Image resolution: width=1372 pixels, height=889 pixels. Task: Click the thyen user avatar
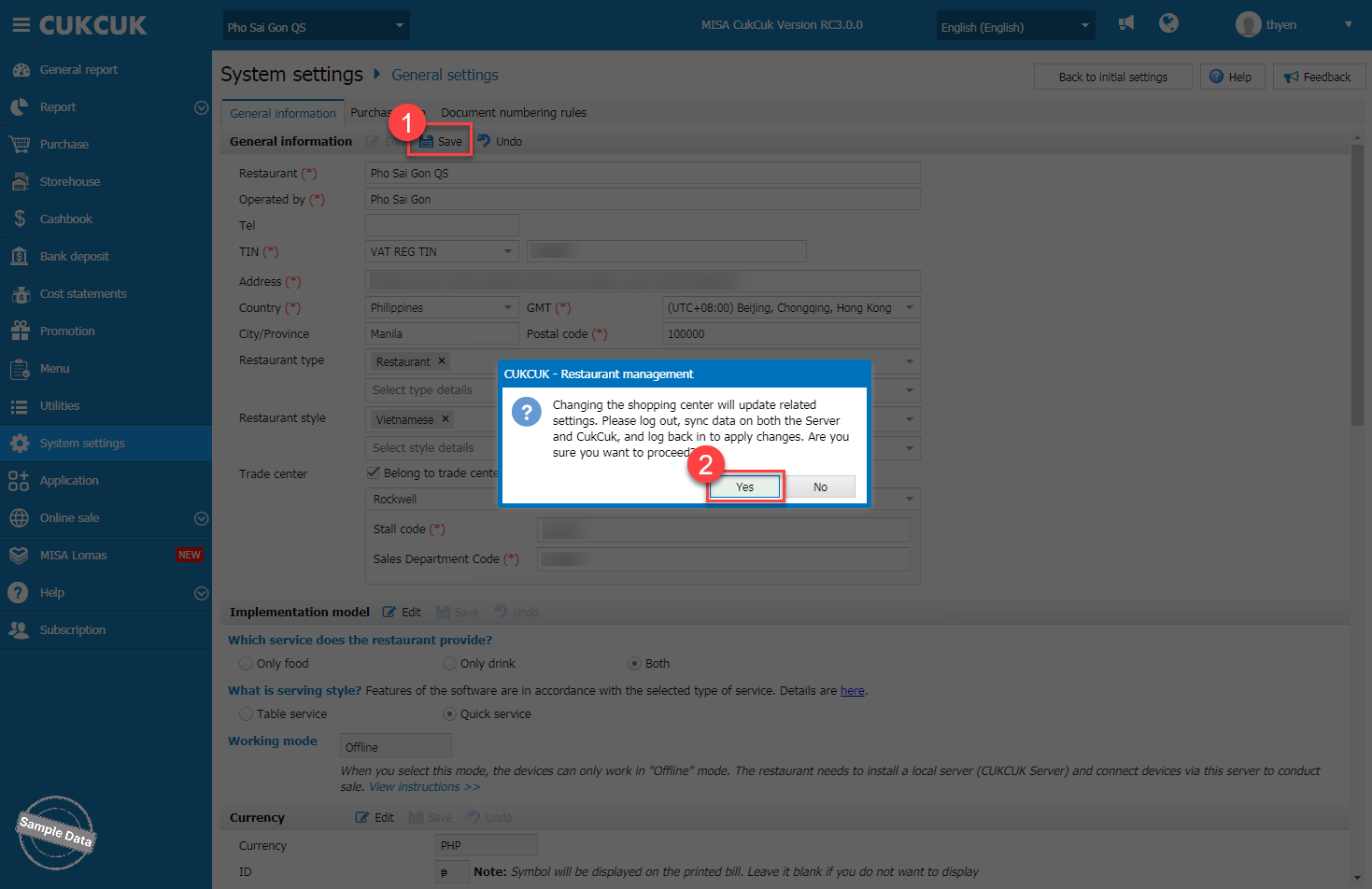[x=1248, y=24]
